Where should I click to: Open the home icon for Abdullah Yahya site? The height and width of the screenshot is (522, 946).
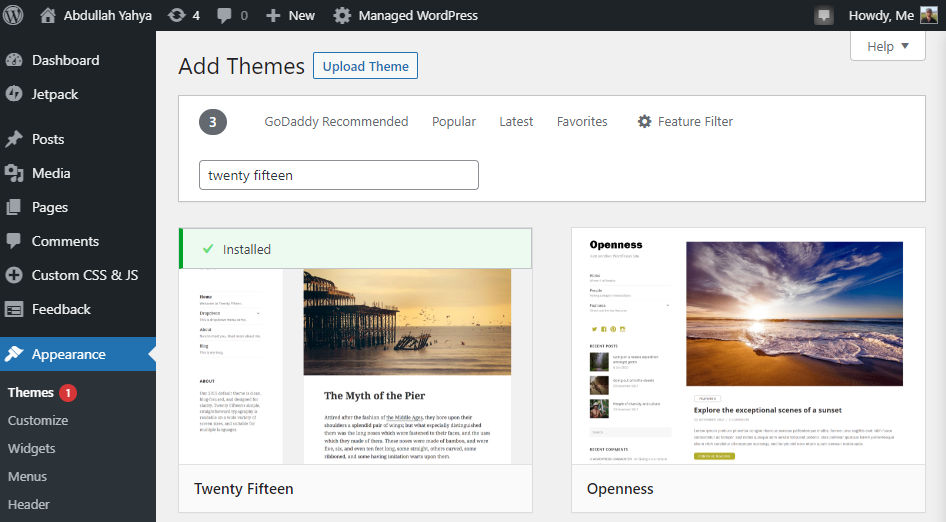[48, 15]
